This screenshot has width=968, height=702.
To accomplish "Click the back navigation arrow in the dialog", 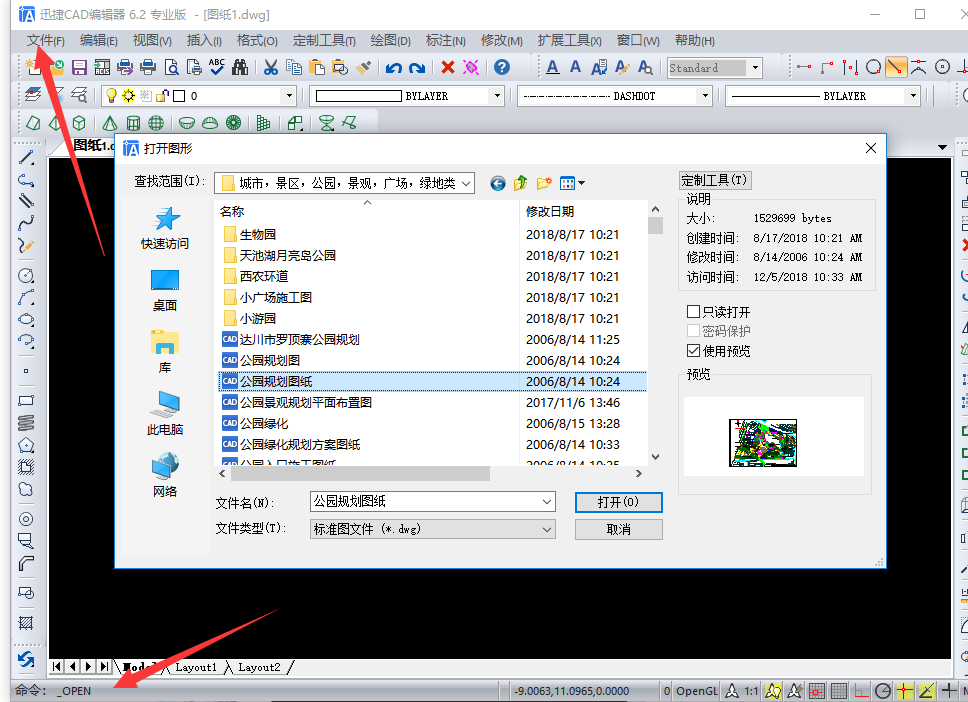I will (497, 183).
